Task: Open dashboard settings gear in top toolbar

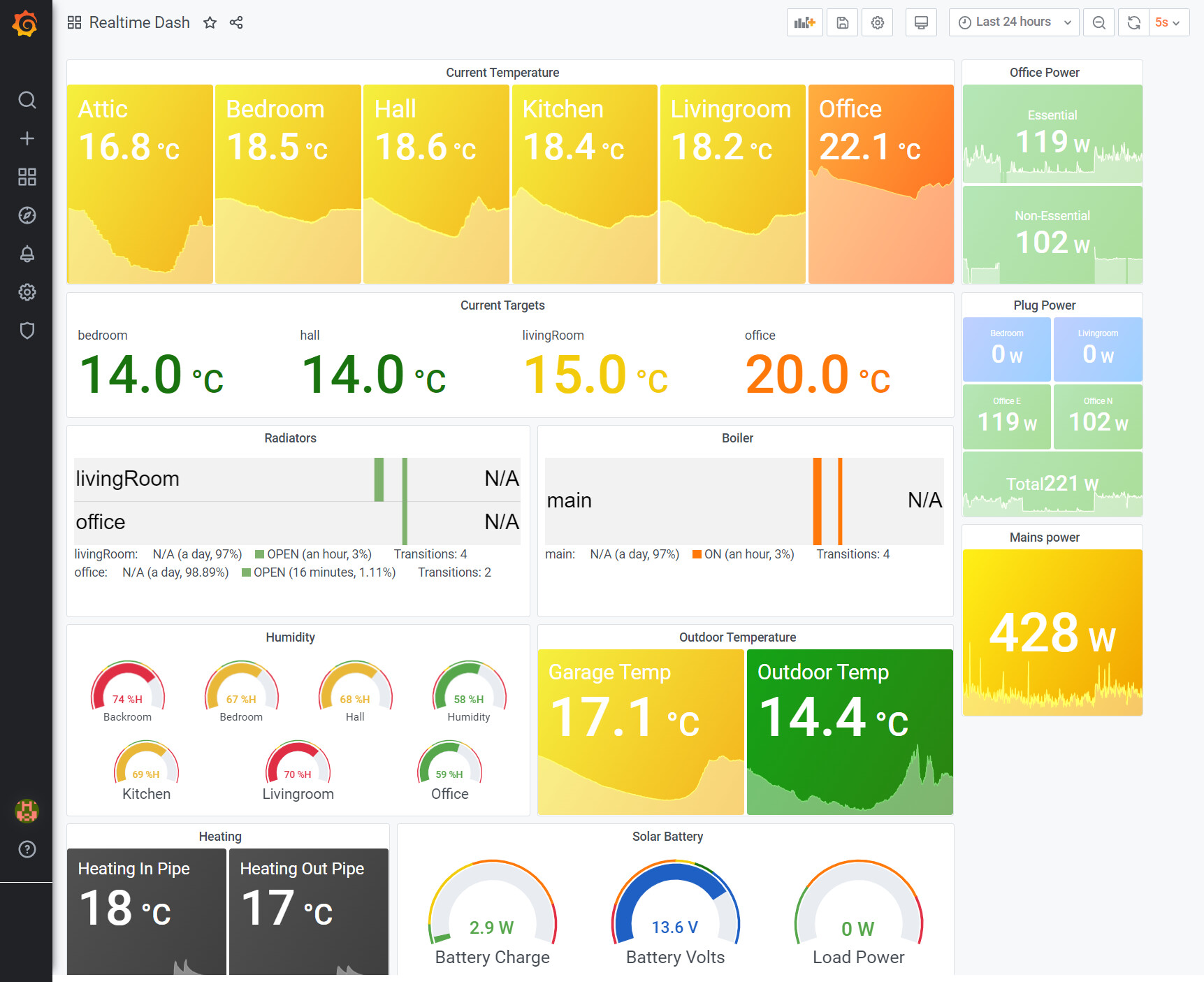Action: 878,22
